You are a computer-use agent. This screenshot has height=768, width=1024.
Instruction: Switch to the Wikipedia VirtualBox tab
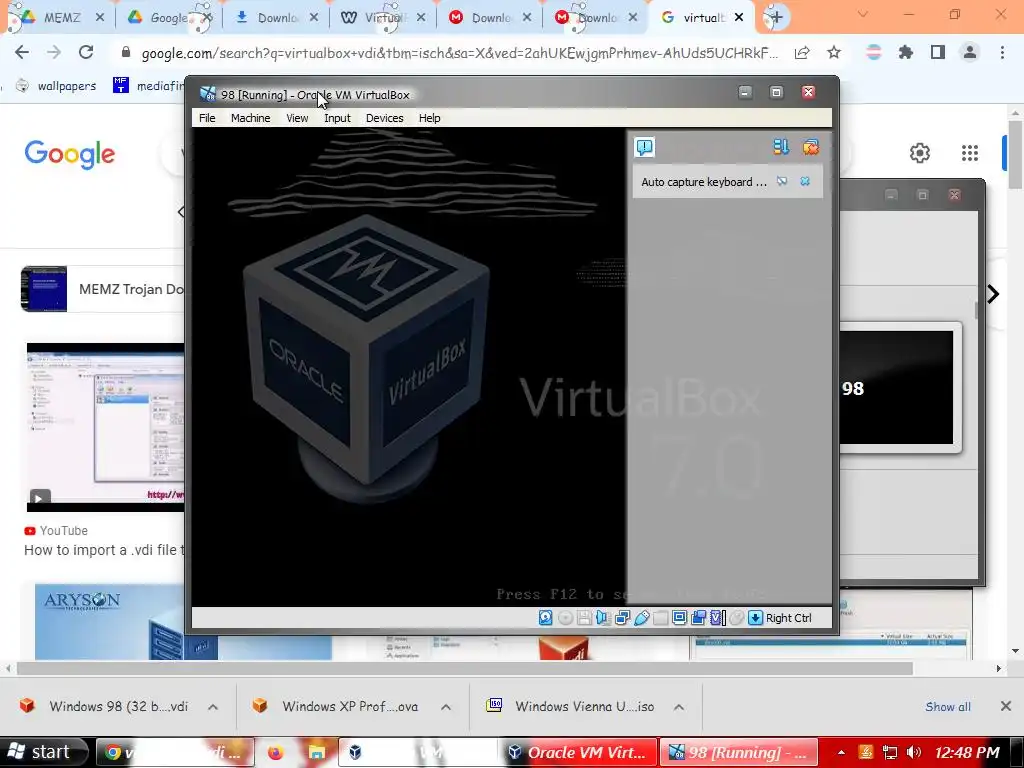tap(381, 18)
